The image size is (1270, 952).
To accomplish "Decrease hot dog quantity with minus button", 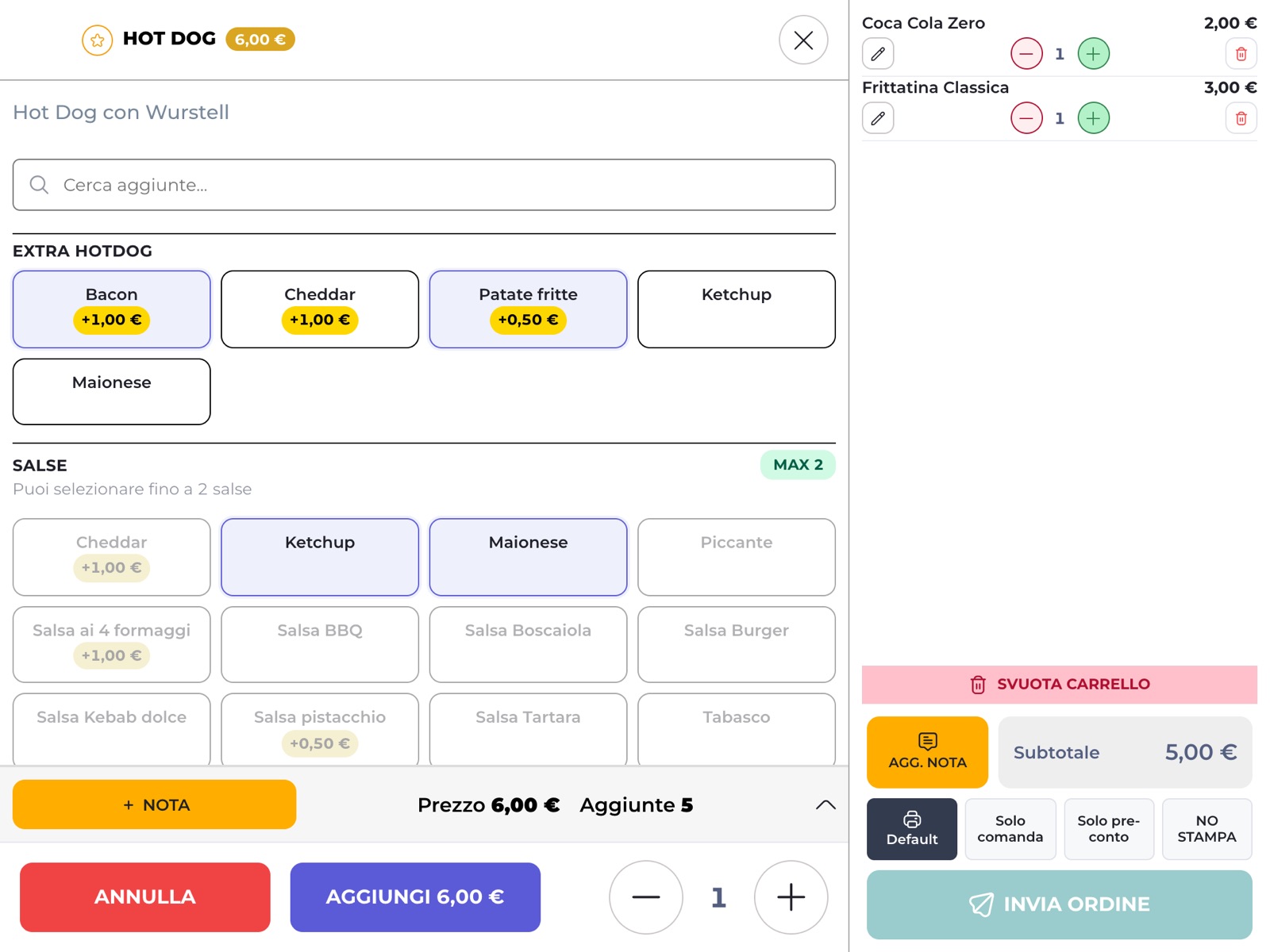I will [646, 897].
